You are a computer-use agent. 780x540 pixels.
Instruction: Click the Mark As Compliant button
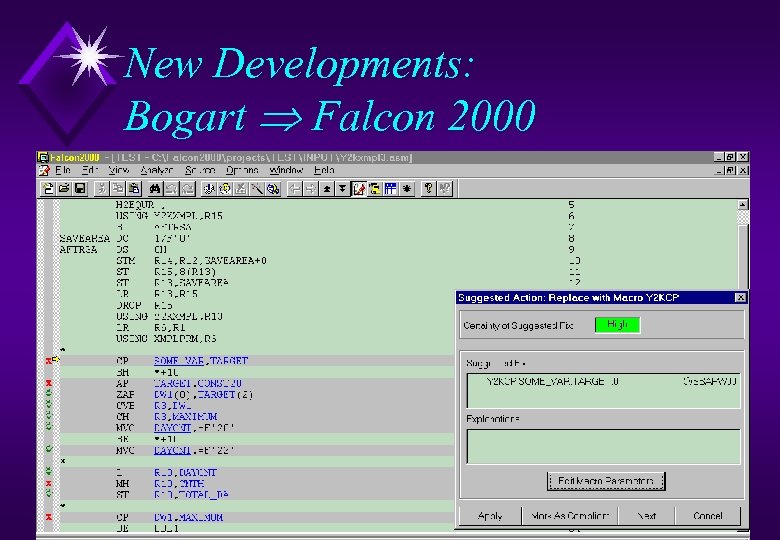coord(570,516)
